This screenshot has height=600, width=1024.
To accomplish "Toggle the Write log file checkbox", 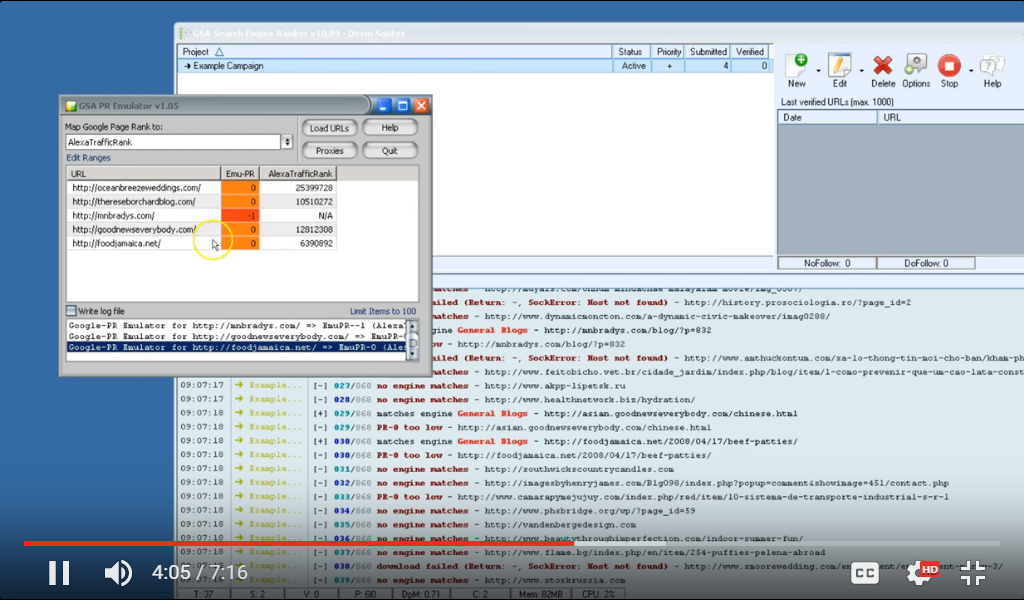I will click(71, 311).
